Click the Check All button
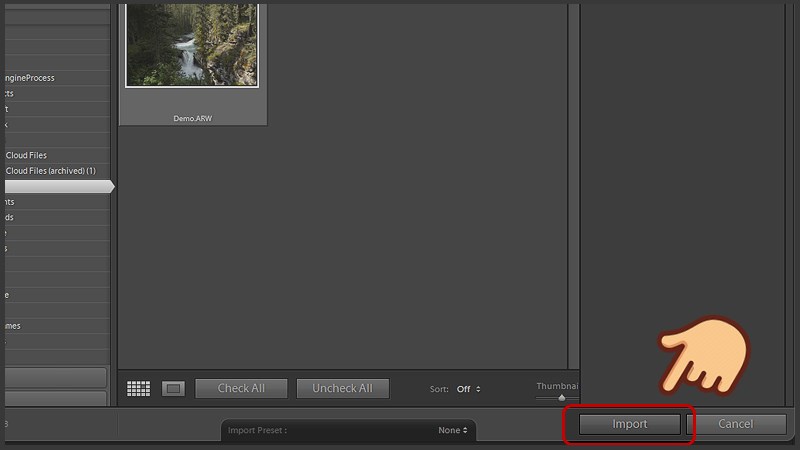 (241, 388)
